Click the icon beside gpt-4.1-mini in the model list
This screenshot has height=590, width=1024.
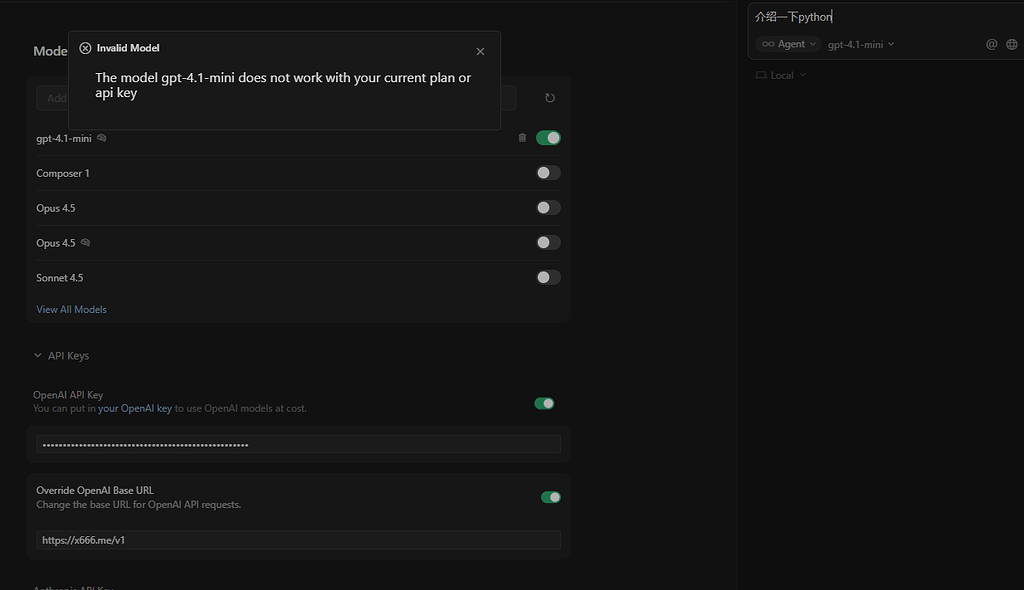point(101,138)
